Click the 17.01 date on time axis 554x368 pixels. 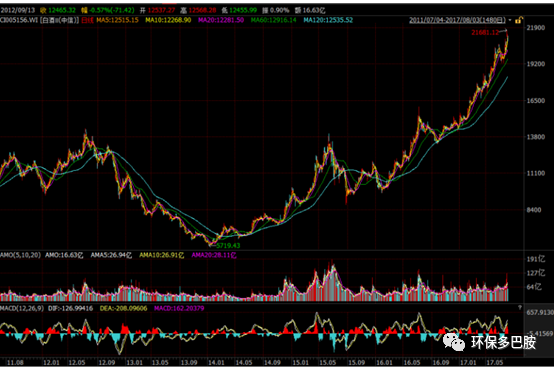pyautogui.click(x=468, y=362)
